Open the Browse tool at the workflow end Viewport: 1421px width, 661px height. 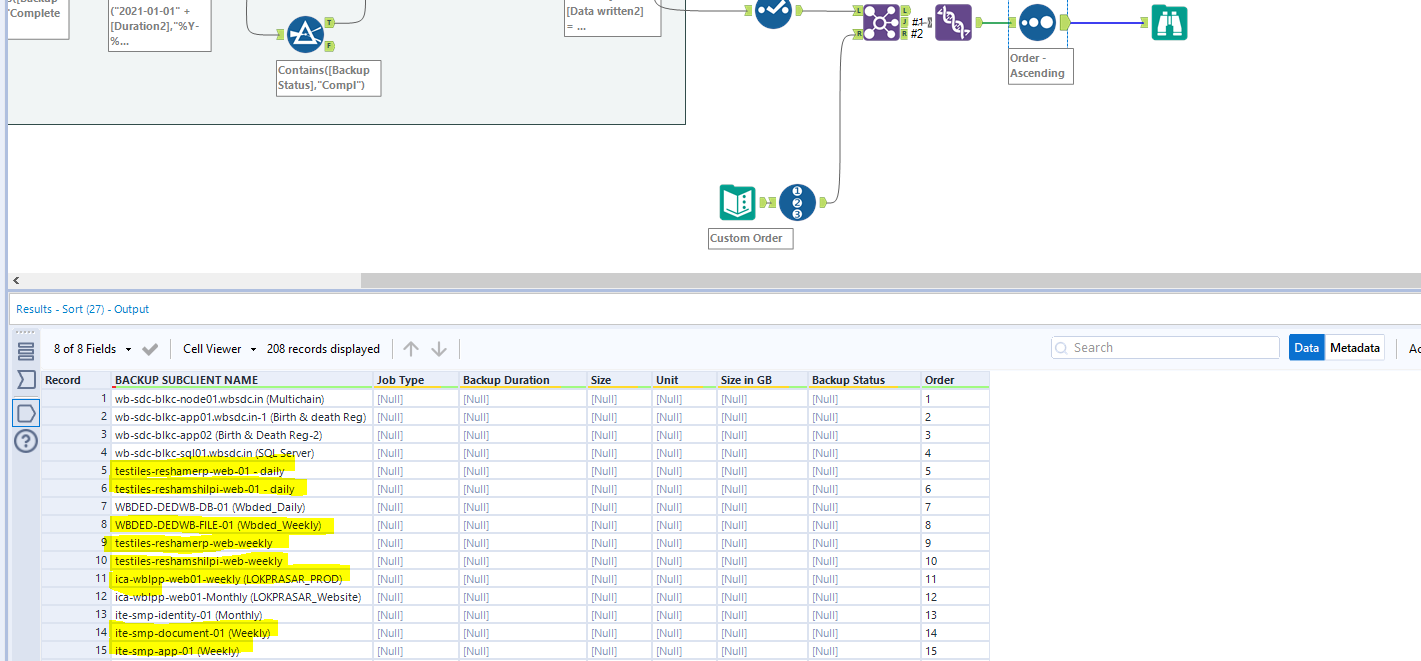tap(1169, 22)
